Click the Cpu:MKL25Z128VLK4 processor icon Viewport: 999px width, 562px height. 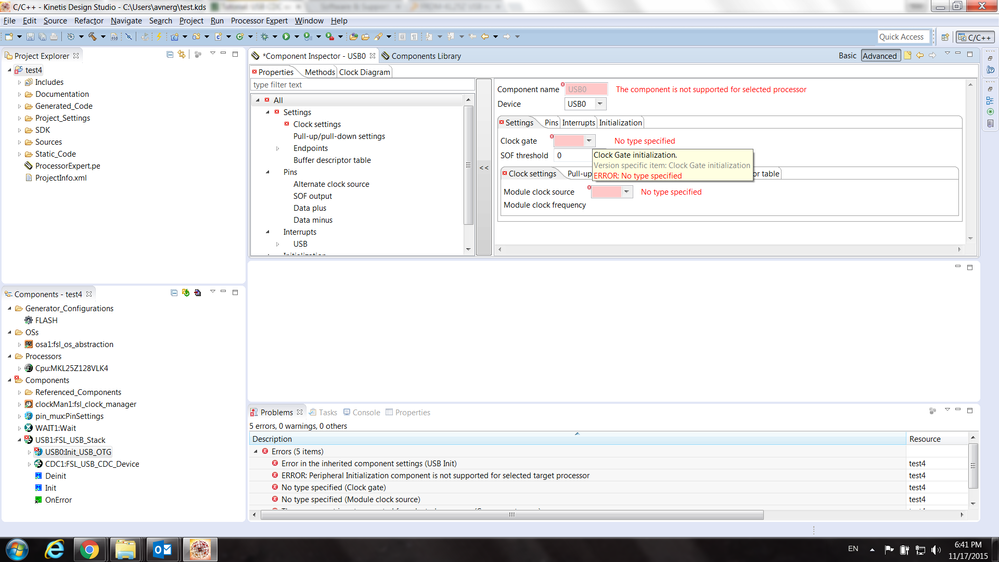(29, 368)
